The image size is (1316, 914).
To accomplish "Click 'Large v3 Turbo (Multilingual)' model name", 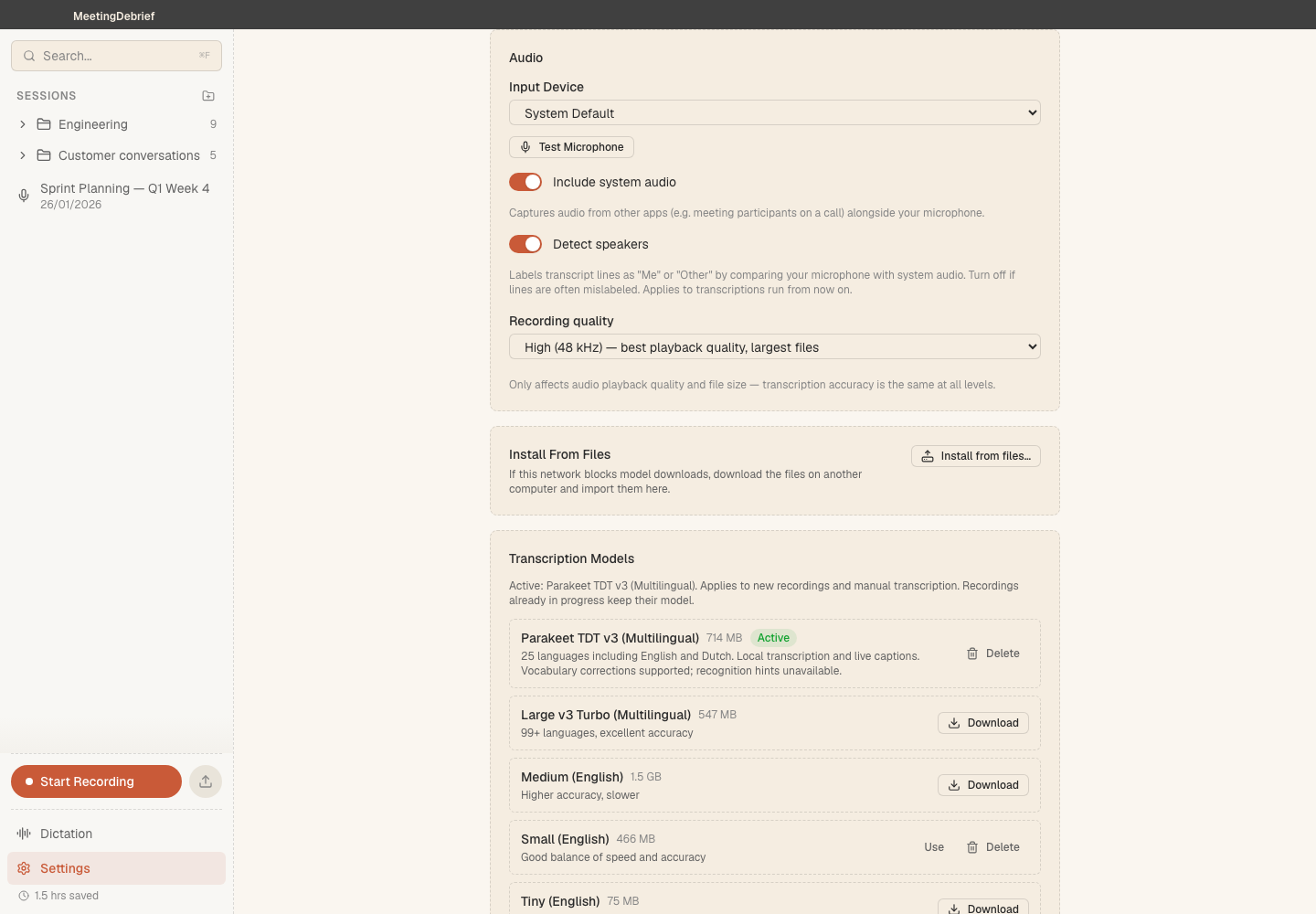I will (606, 715).
